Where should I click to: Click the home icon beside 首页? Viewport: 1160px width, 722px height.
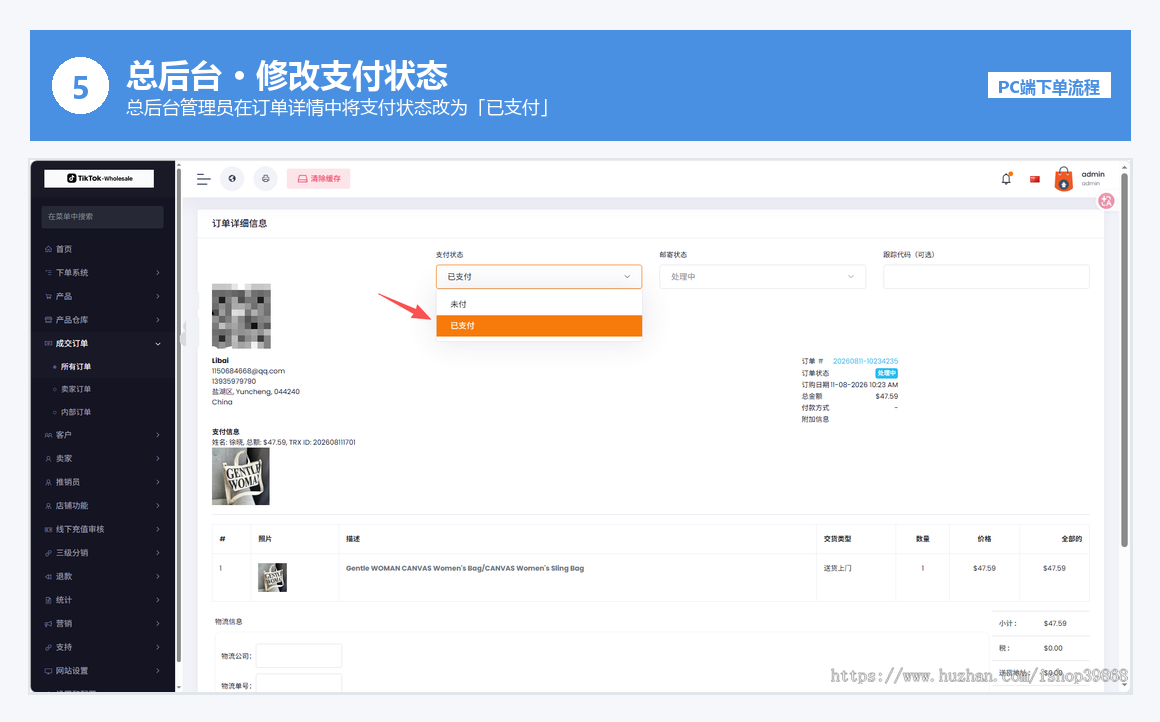[48, 249]
